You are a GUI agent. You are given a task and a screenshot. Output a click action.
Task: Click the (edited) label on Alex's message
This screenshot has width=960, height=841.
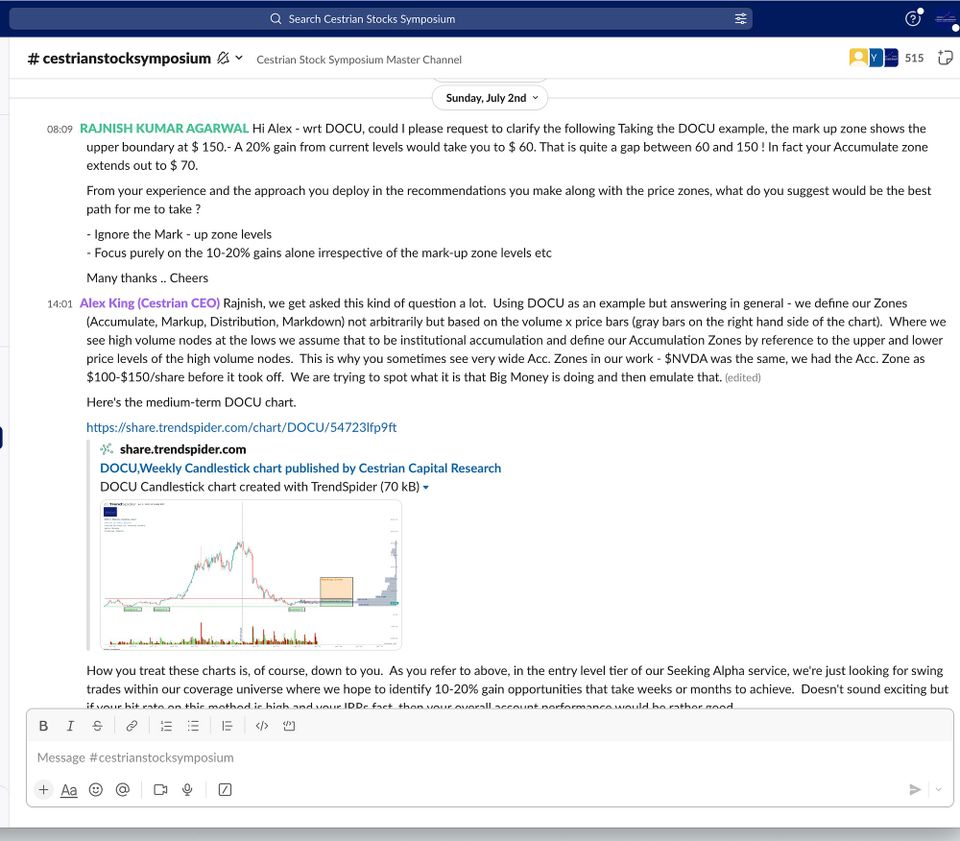click(x=743, y=378)
